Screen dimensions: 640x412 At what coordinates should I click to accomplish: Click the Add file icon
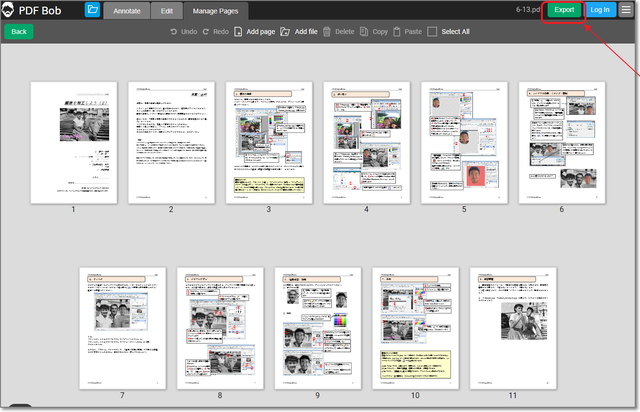point(285,32)
